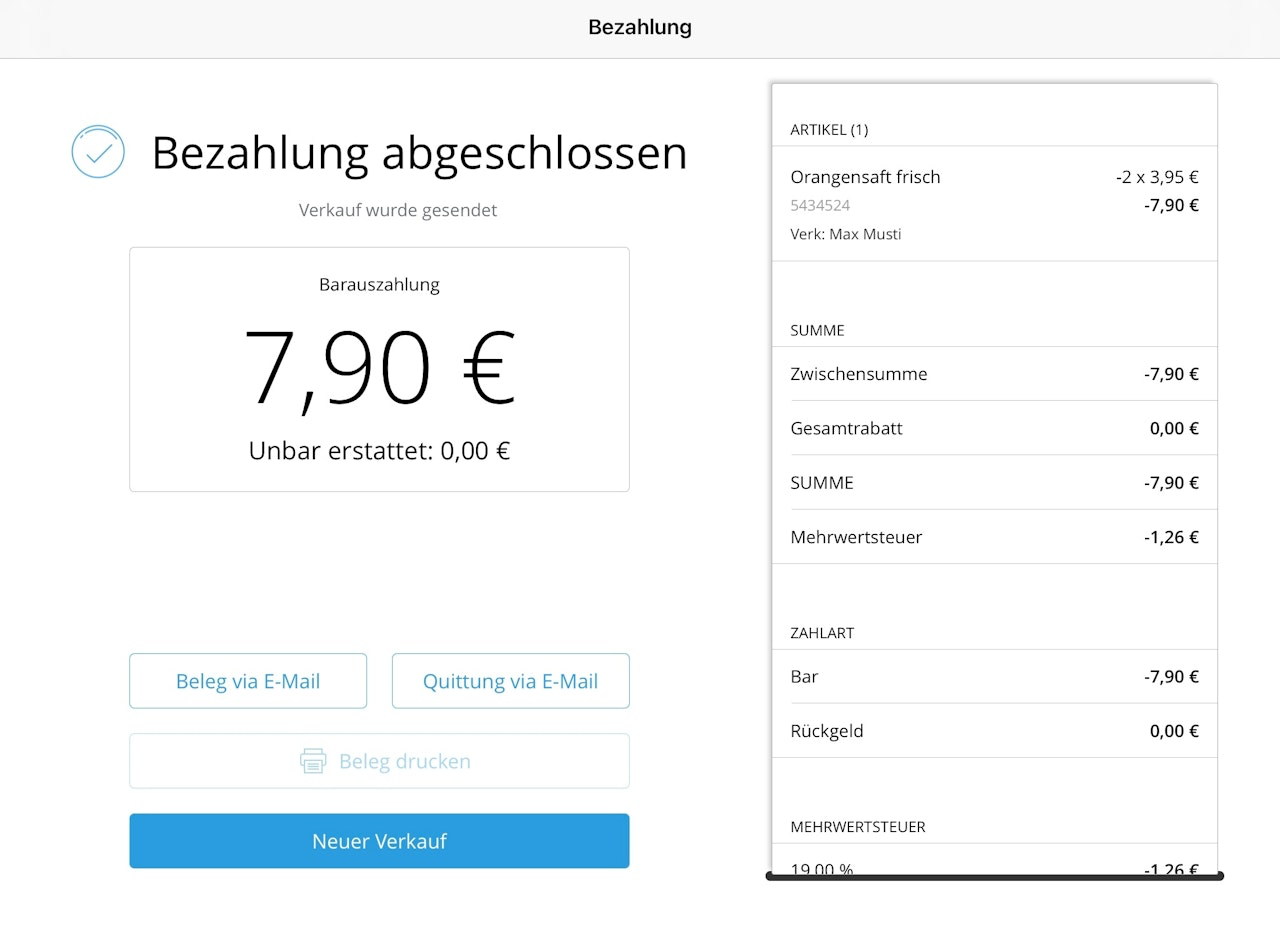Click the 19,00 % tax rate row
This screenshot has height=931, width=1280.
tap(994, 867)
